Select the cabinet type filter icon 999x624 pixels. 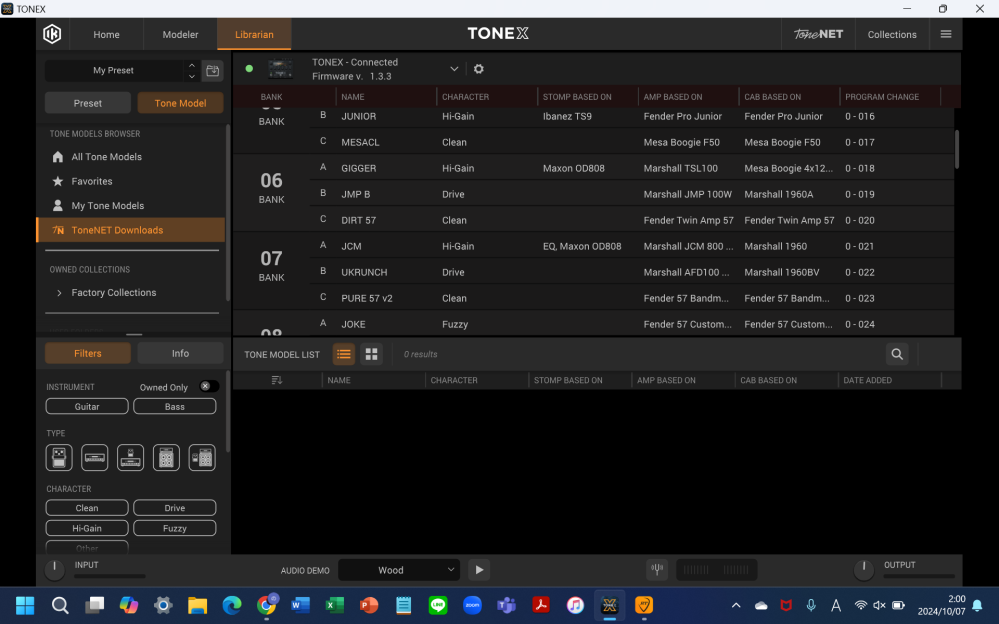166,457
